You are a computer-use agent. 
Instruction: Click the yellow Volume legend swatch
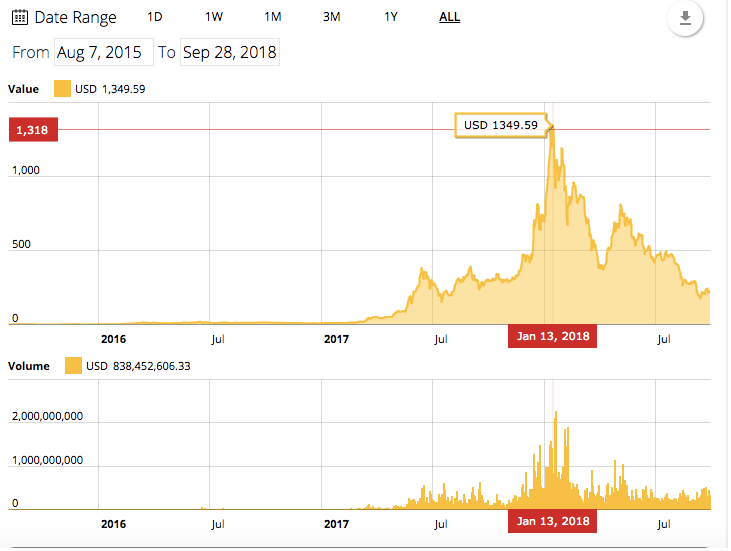(x=73, y=365)
